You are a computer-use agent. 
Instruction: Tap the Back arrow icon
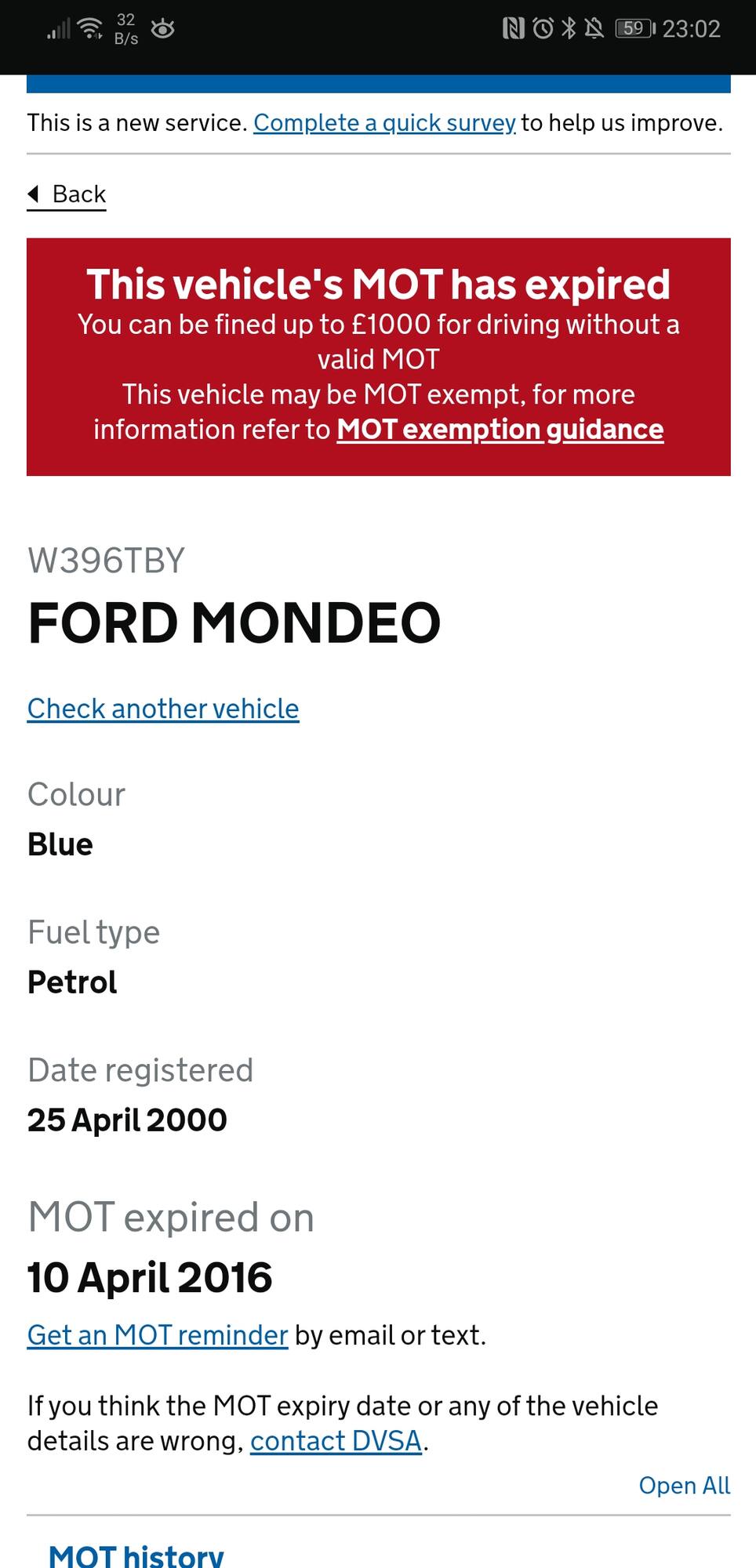pyautogui.click(x=33, y=194)
